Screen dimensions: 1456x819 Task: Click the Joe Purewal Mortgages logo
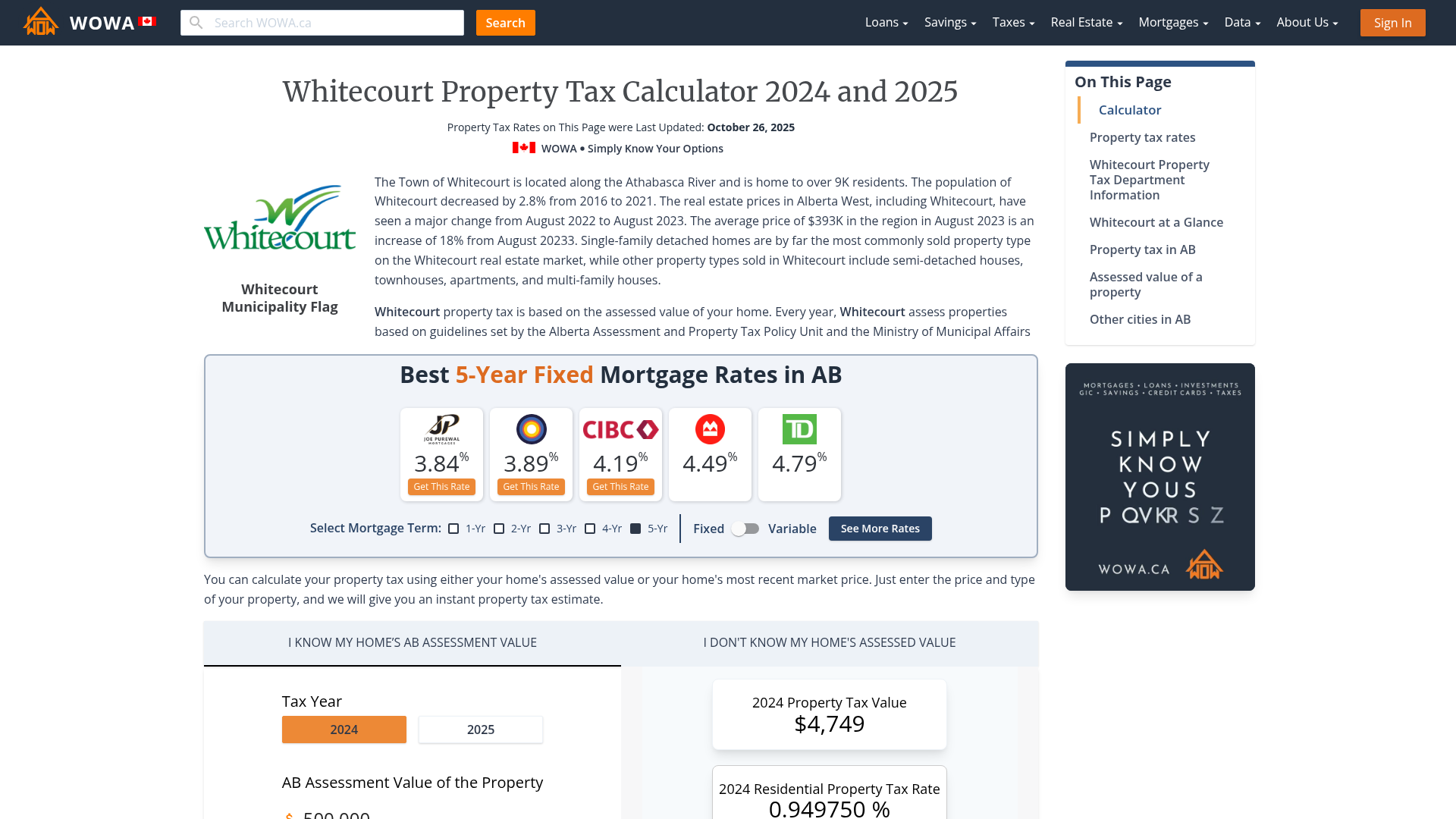(x=441, y=429)
